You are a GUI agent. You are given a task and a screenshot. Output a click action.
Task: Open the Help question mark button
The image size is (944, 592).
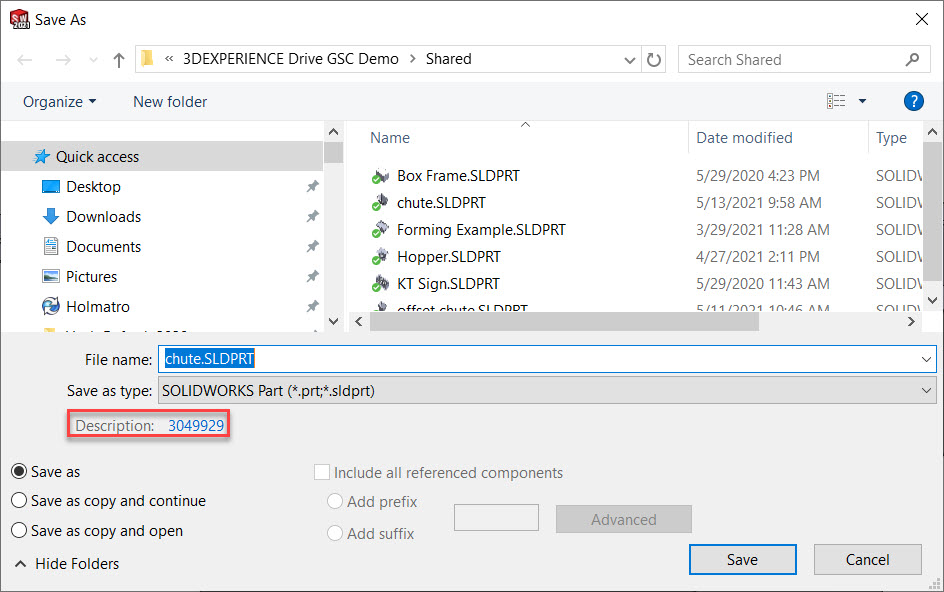(913, 101)
